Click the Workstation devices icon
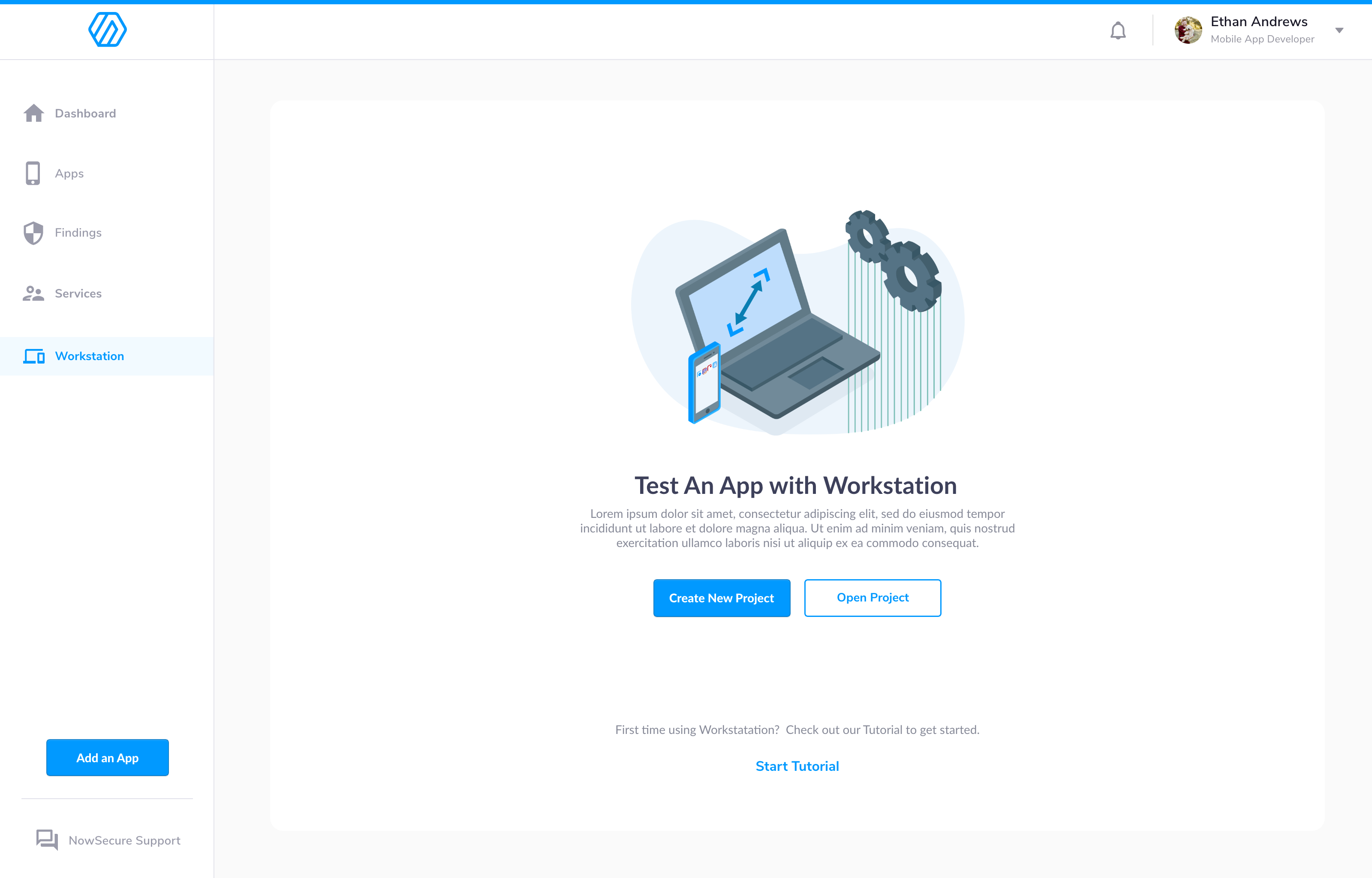The image size is (1372, 878). tap(33, 356)
